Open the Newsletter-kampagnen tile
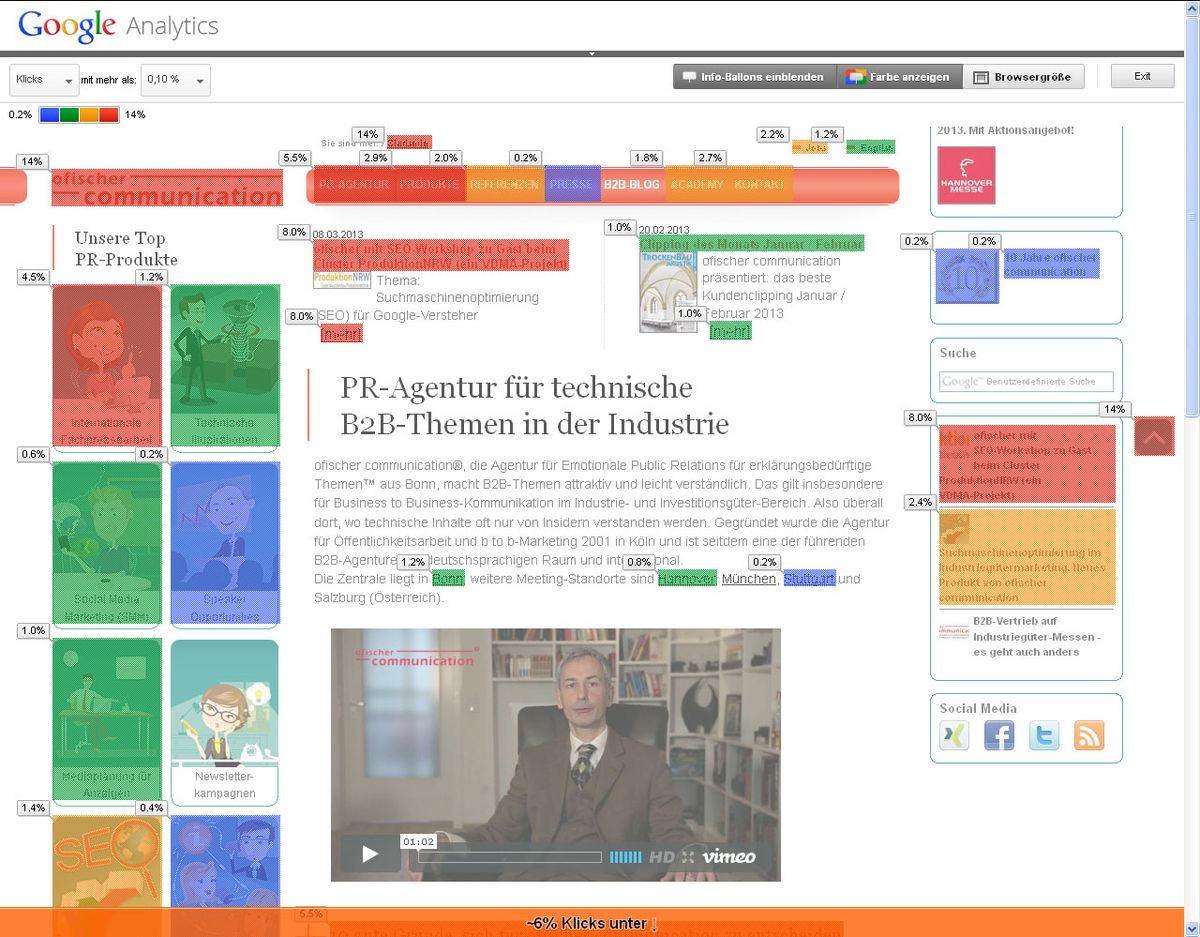The width and height of the screenshot is (1200, 937). [225, 723]
